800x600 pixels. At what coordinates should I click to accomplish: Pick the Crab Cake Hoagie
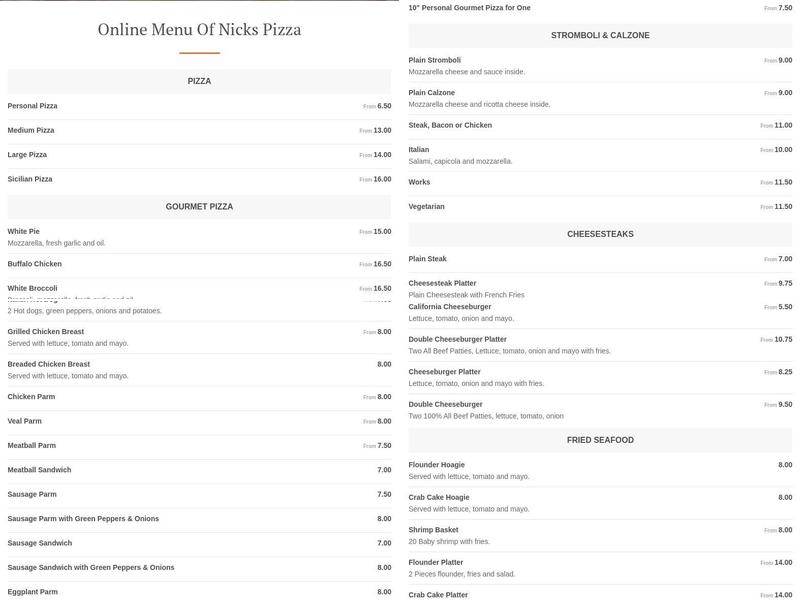[439, 497]
